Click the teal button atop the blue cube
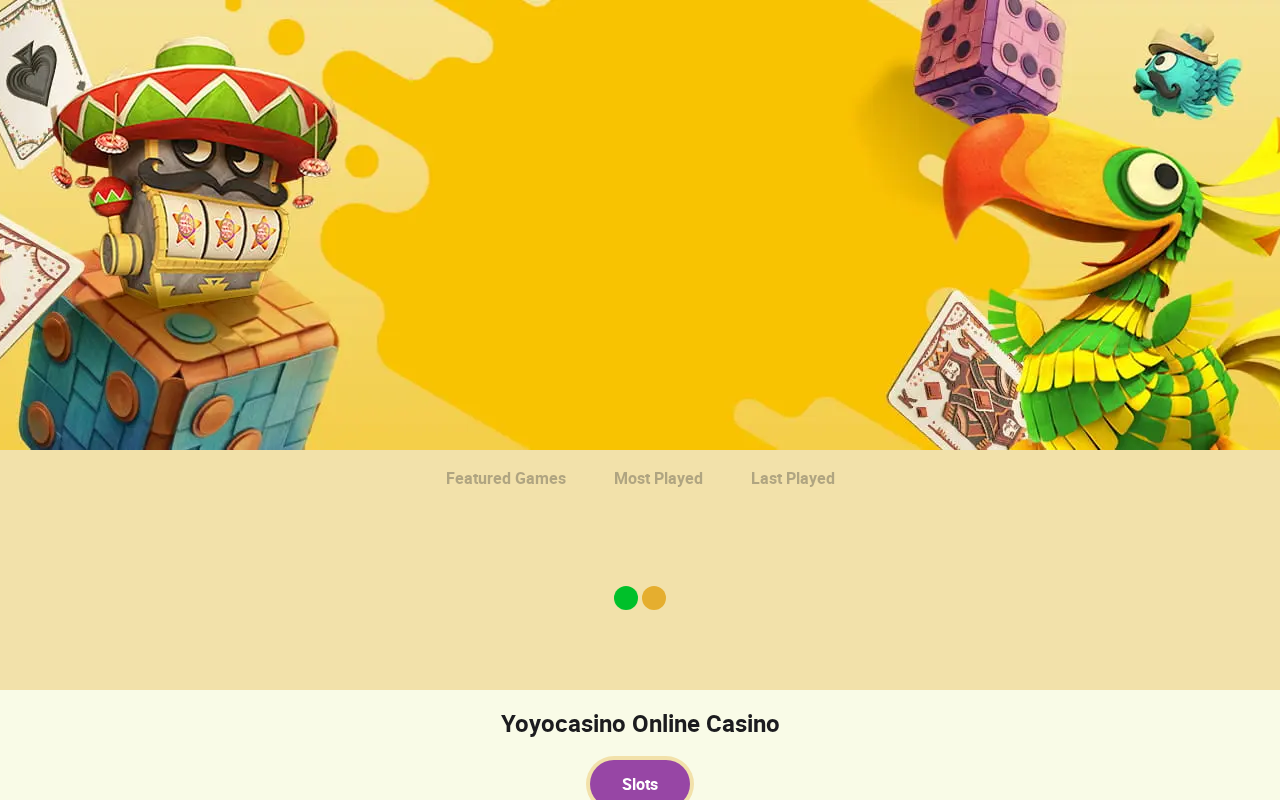This screenshot has width=1280, height=800. click(x=192, y=327)
